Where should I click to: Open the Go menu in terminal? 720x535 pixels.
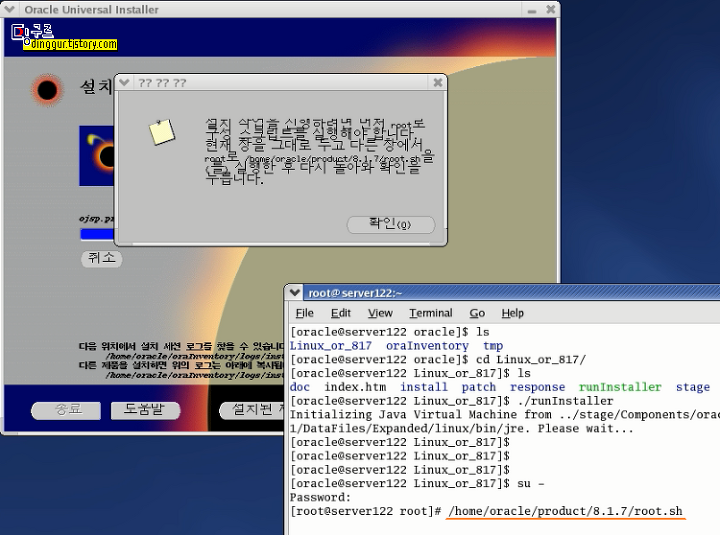(x=477, y=313)
